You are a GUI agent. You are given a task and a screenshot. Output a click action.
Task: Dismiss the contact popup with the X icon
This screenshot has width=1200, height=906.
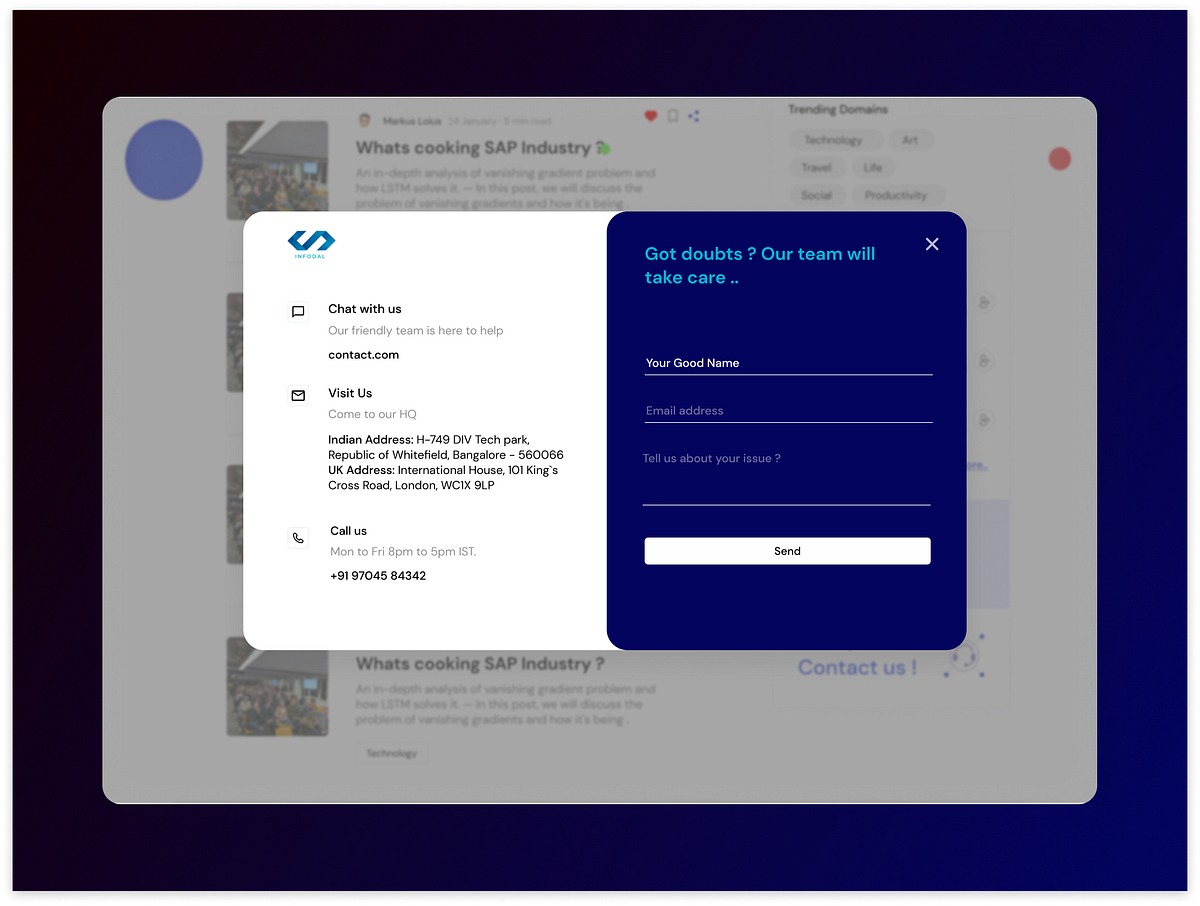(932, 243)
